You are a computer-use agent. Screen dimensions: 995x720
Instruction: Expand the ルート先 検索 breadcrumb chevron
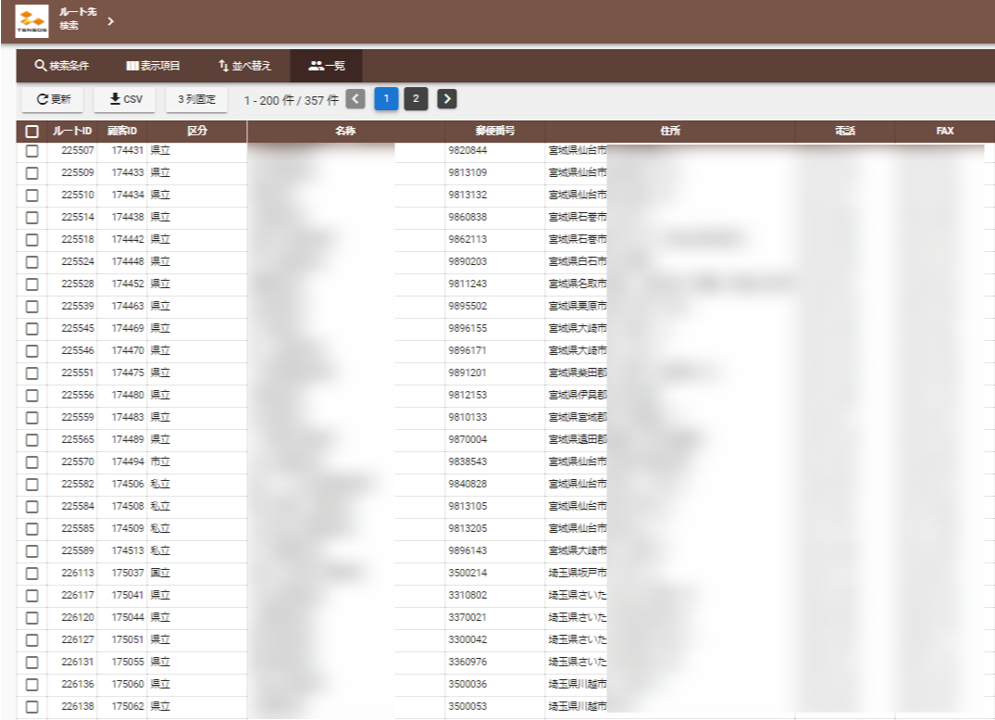click(110, 21)
